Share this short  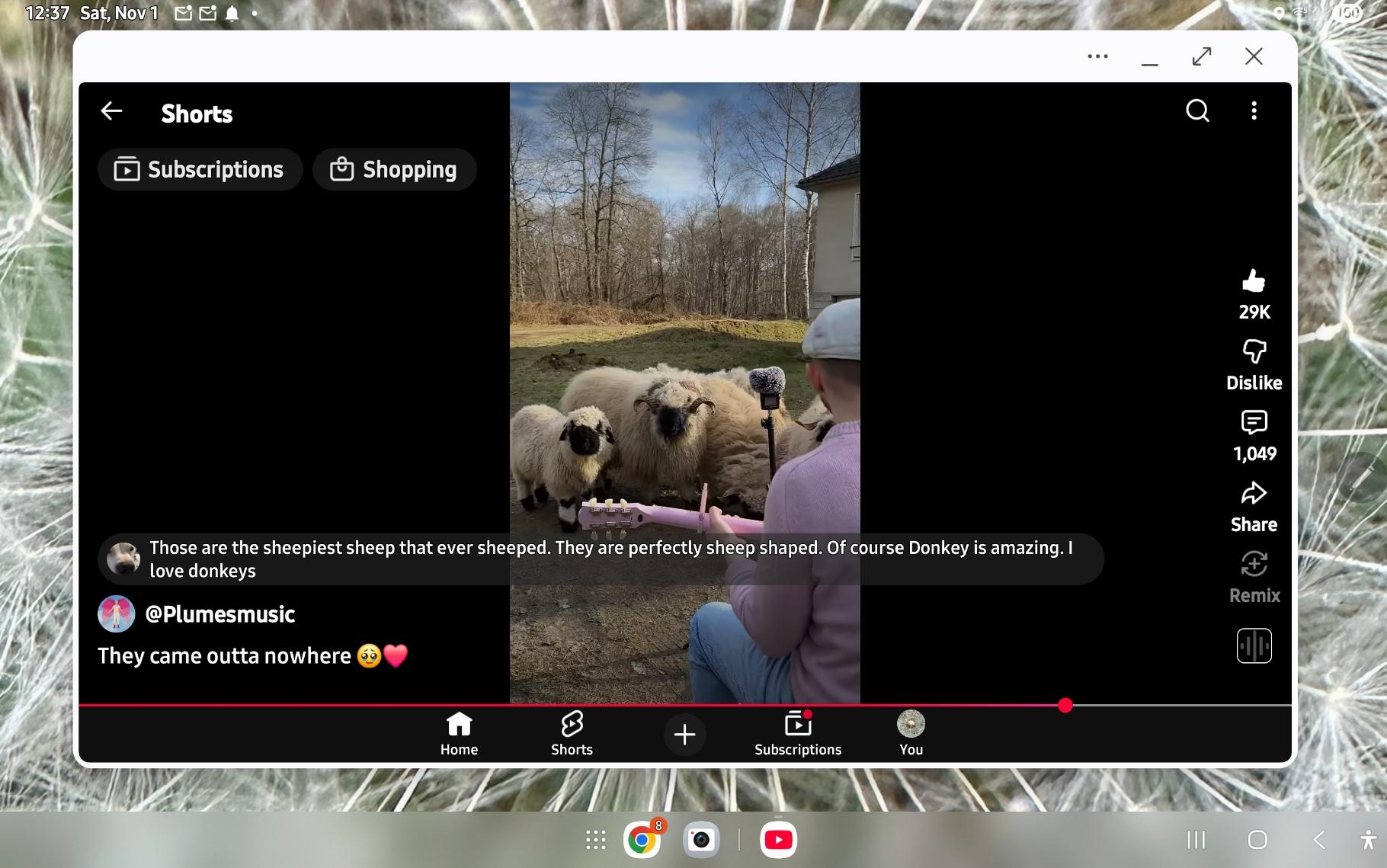pos(1254,508)
